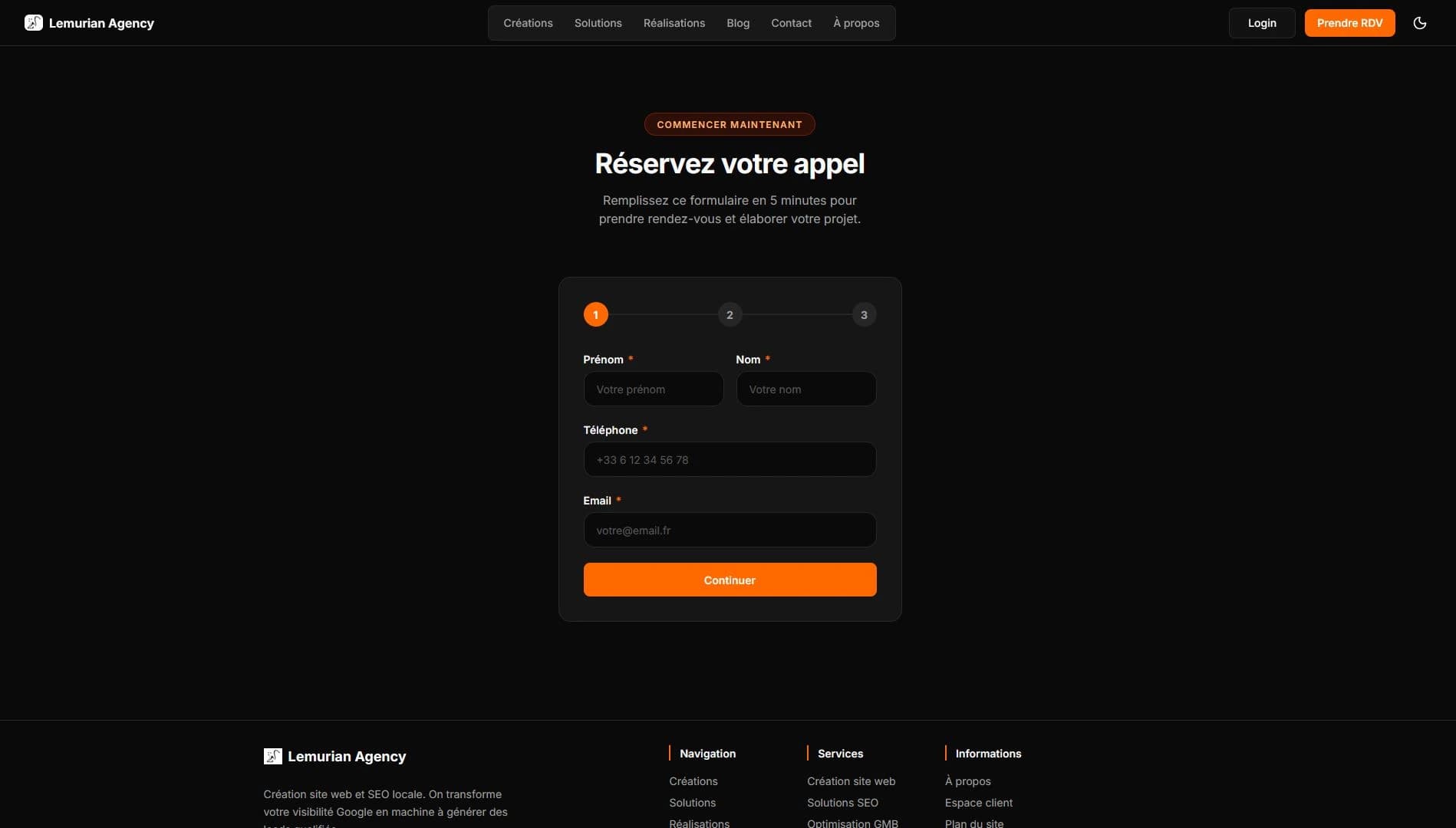This screenshot has height=828, width=1456.
Task: Toggle dark mode with the moon icon
Action: click(x=1420, y=23)
